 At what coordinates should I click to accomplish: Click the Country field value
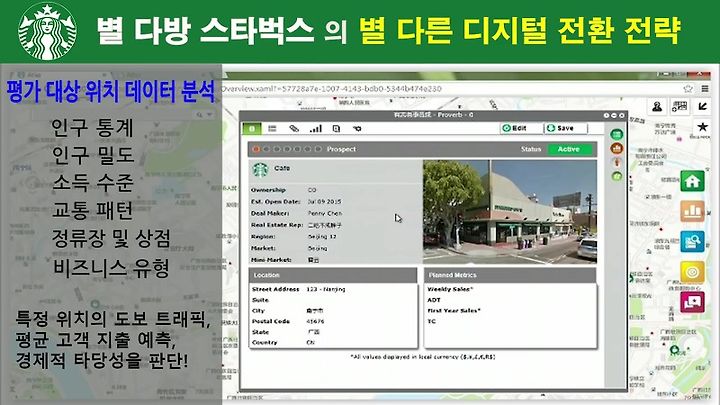point(310,343)
